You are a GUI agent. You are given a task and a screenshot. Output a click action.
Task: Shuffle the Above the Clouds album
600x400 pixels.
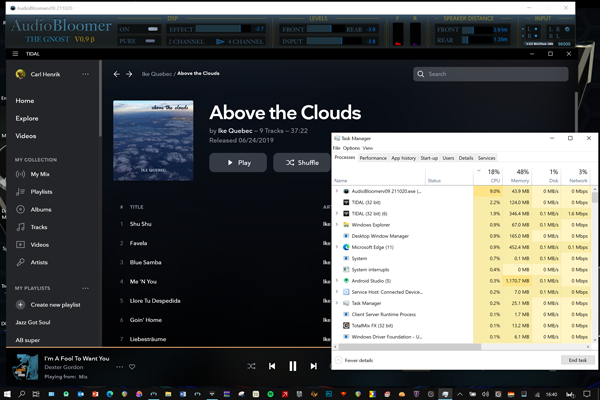302,163
